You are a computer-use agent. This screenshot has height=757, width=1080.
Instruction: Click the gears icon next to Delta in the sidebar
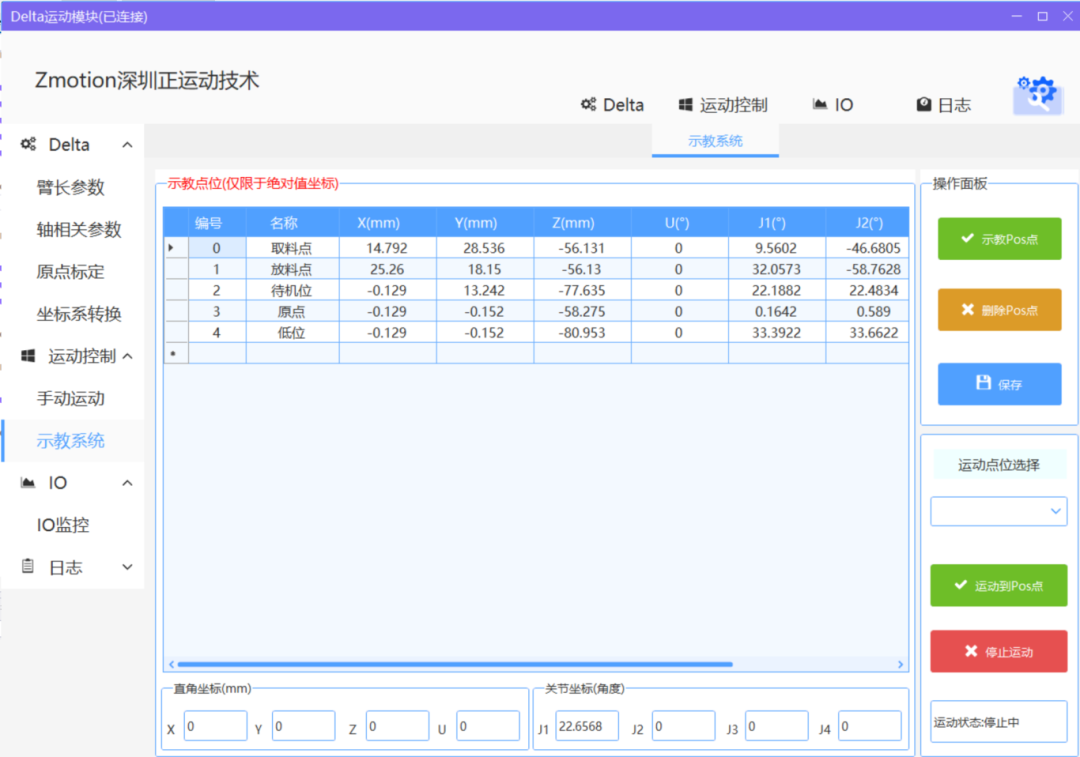[x=28, y=144]
